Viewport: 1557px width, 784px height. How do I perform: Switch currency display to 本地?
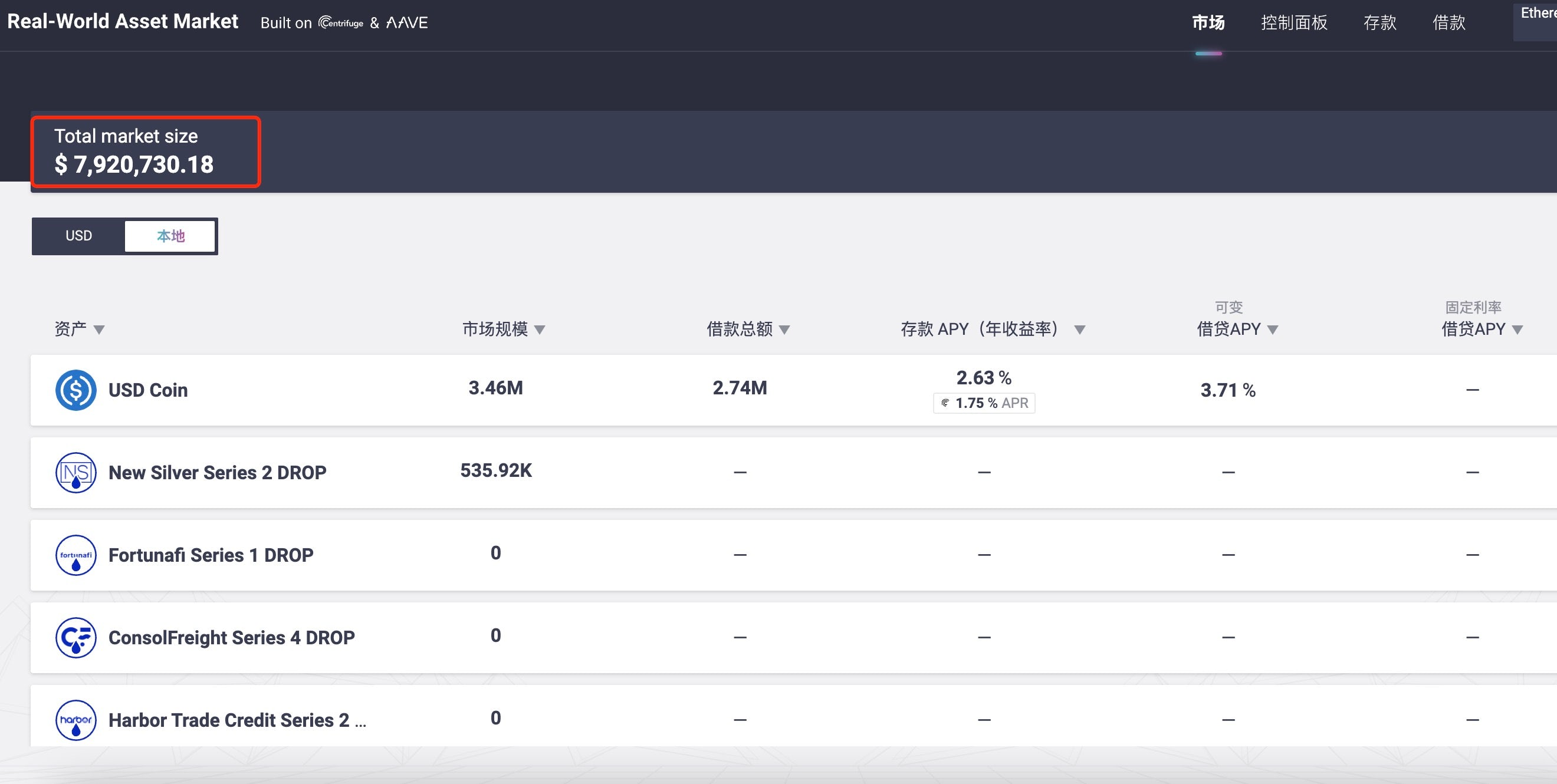170,236
